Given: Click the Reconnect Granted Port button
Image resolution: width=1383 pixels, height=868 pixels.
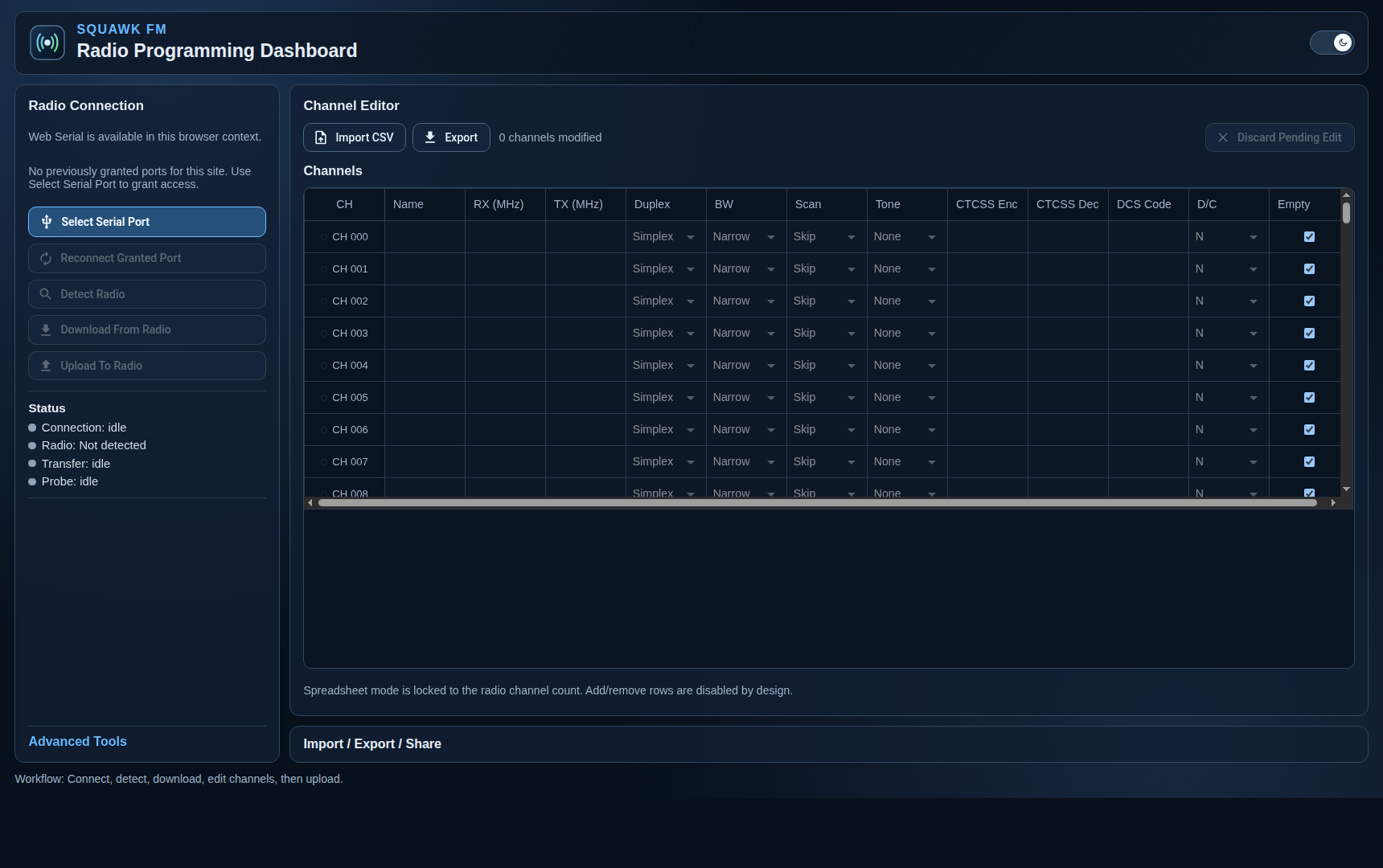Looking at the screenshot, I should click(147, 258).
